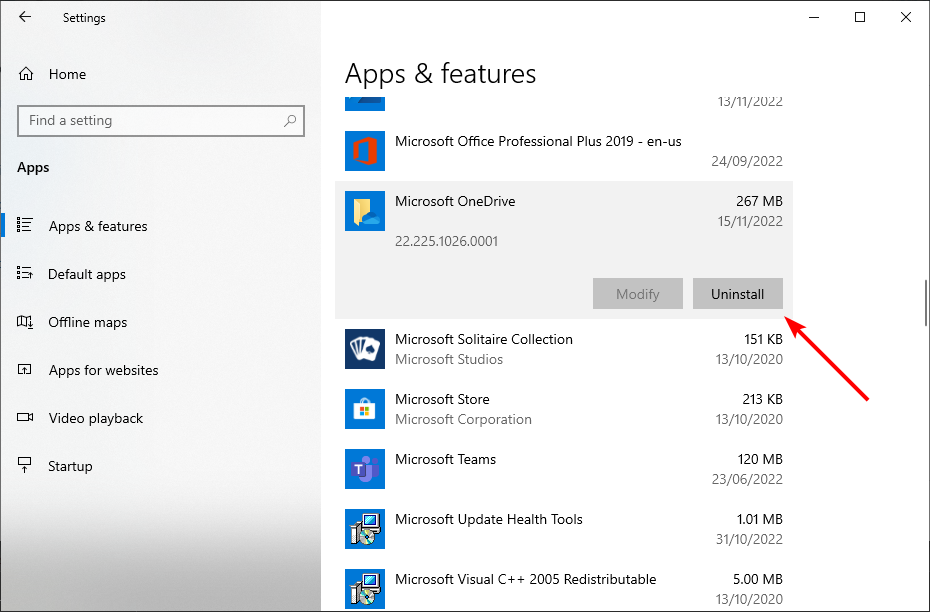Viewport: 930px width, 612px height.
Task: Maximize the Settings window
Action: click(860, 17)
